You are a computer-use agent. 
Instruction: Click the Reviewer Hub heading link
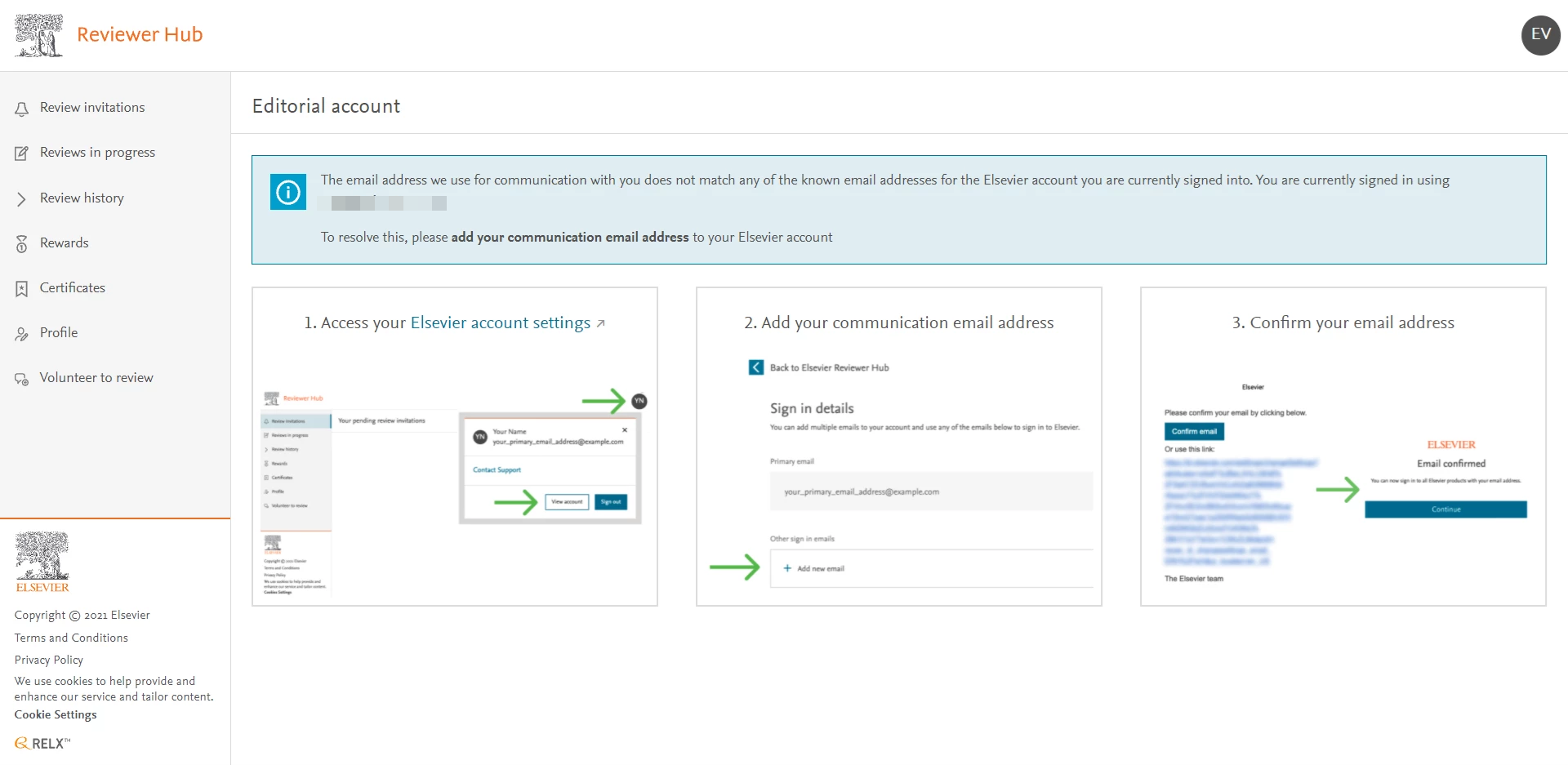point(140,34)
